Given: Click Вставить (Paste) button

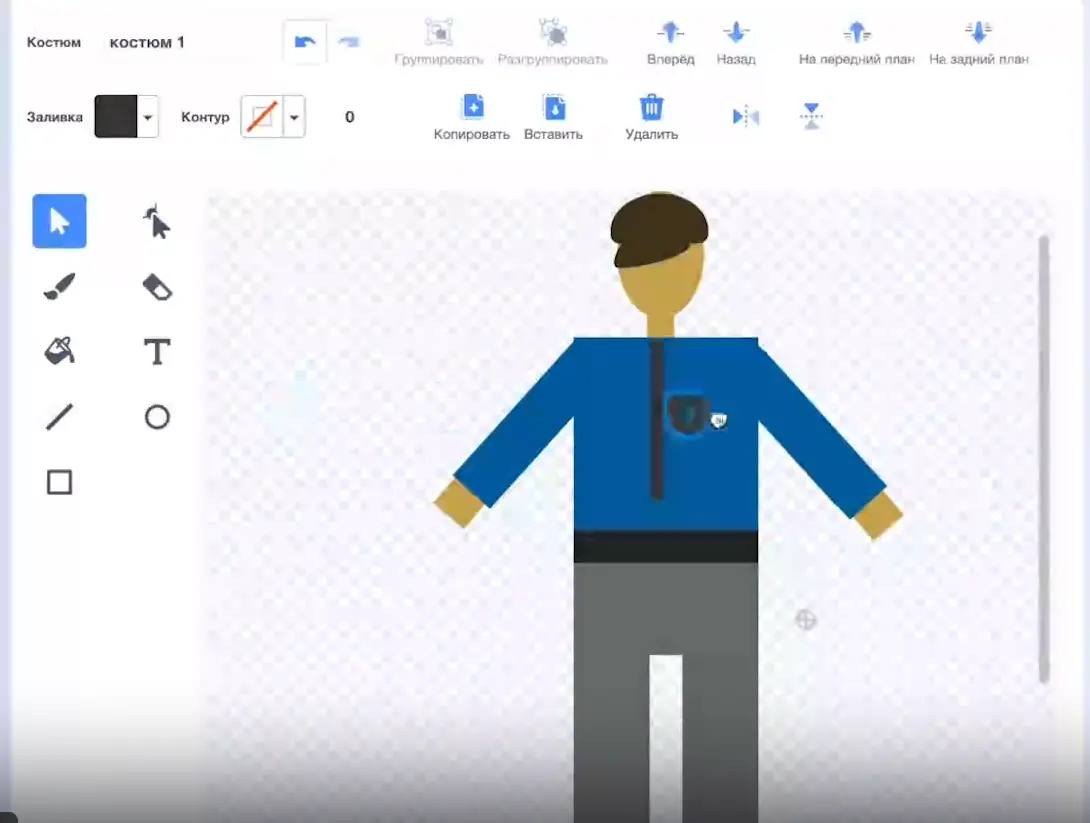Looking at the screenshot, I should coord(553,117).
